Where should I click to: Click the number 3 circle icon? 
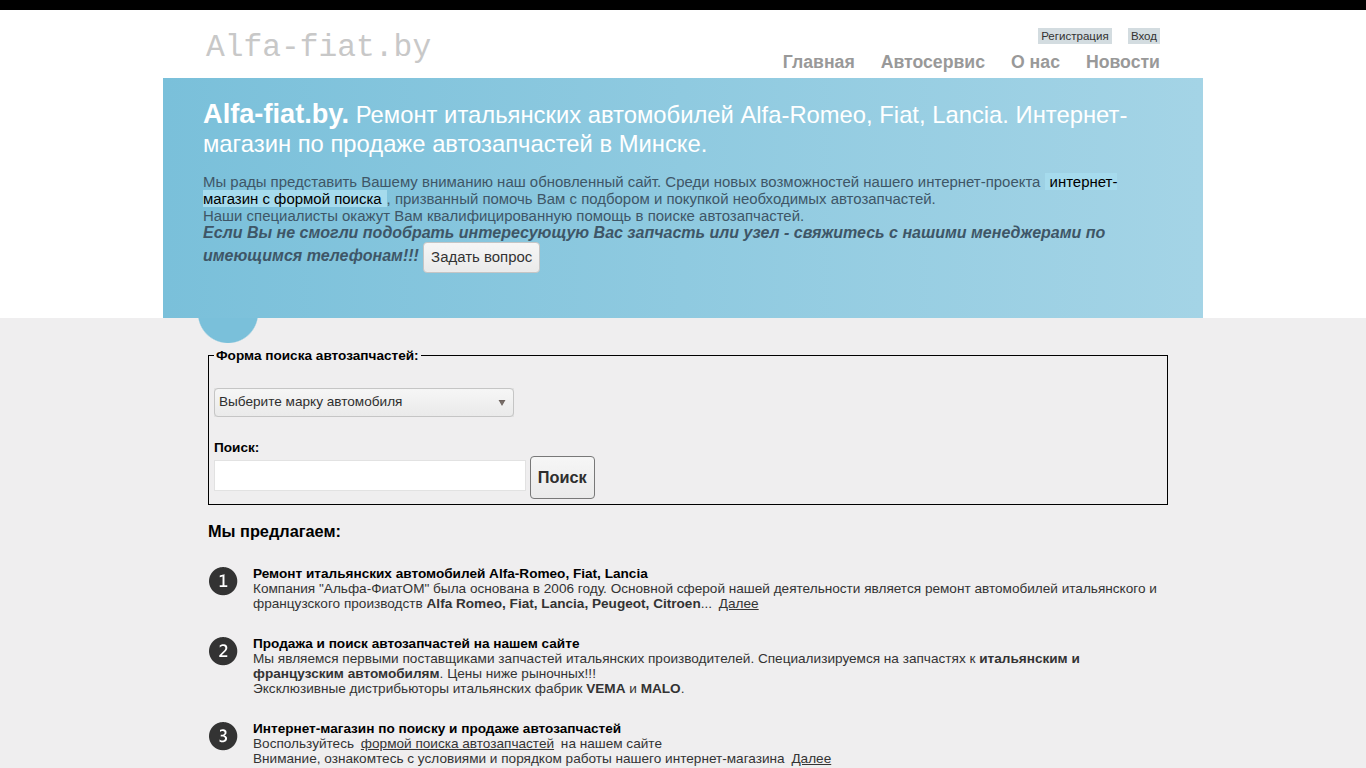click(223, 736)
